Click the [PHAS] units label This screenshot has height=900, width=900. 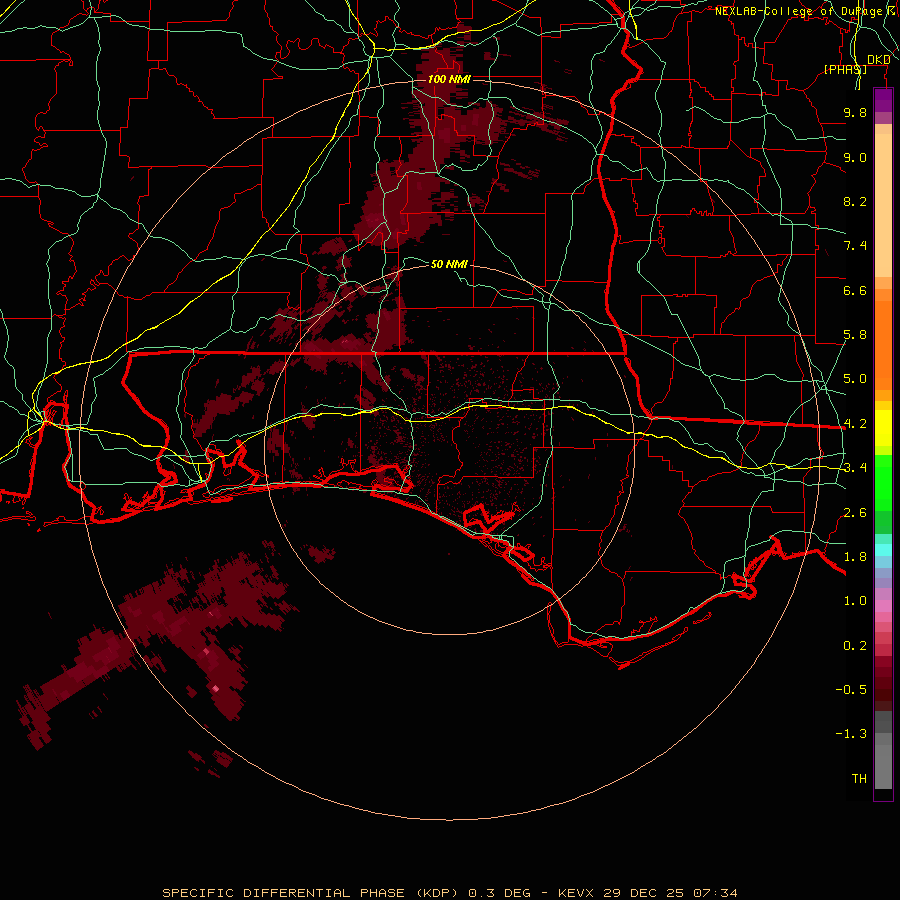(845, 69)
